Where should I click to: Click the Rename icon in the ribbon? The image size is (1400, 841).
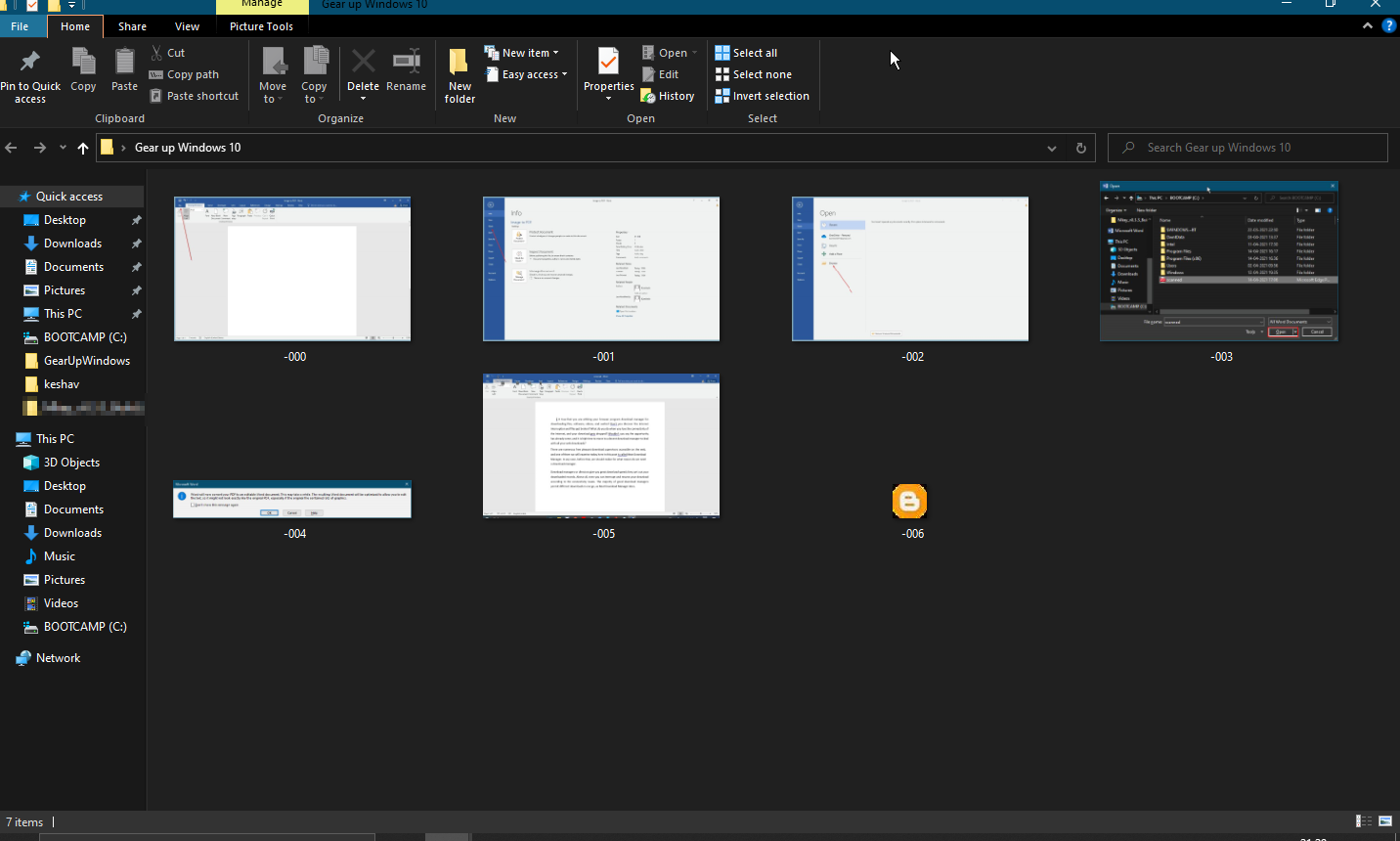pos(406,61)
